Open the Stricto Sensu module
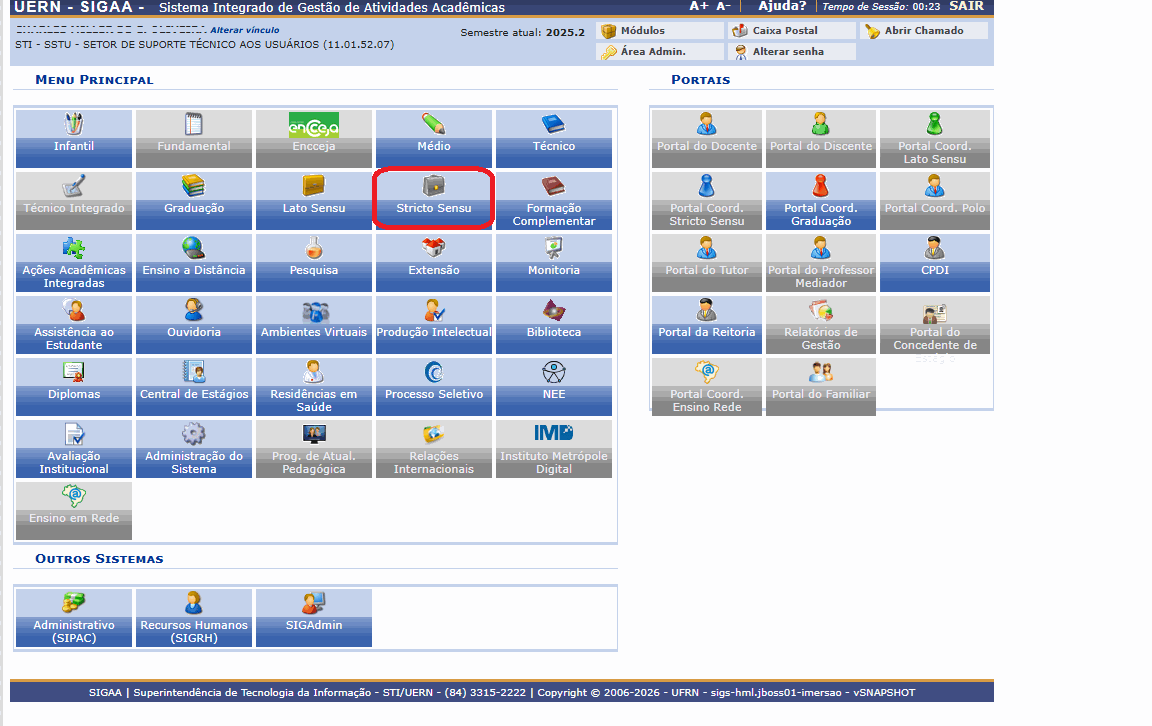Viewport: 1152px width, 726px height. tap(433, 198)
